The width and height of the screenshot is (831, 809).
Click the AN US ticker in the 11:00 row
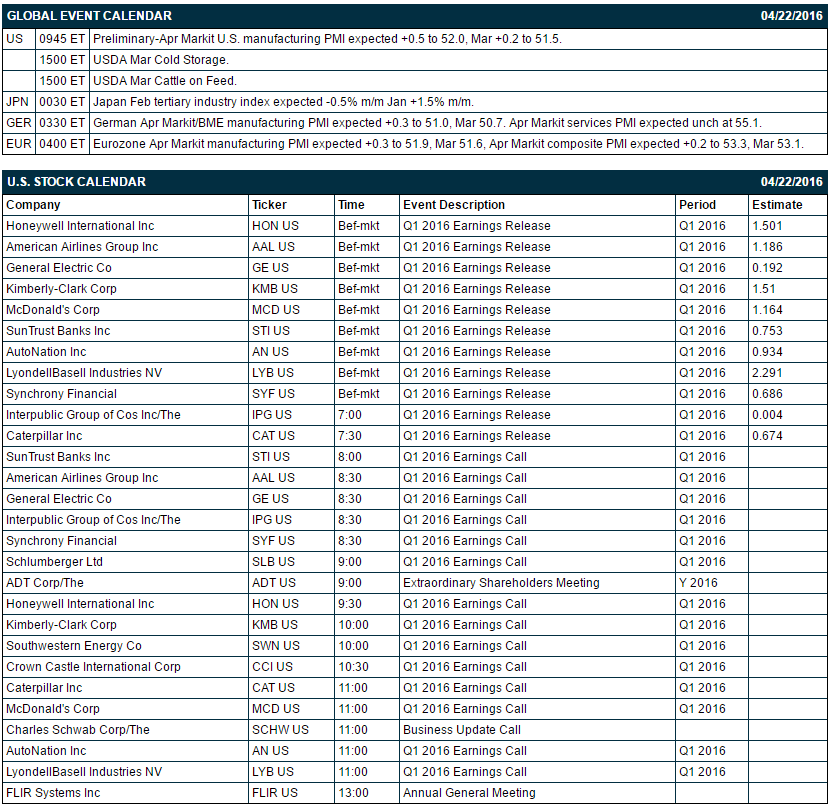[x=270, y=751]
